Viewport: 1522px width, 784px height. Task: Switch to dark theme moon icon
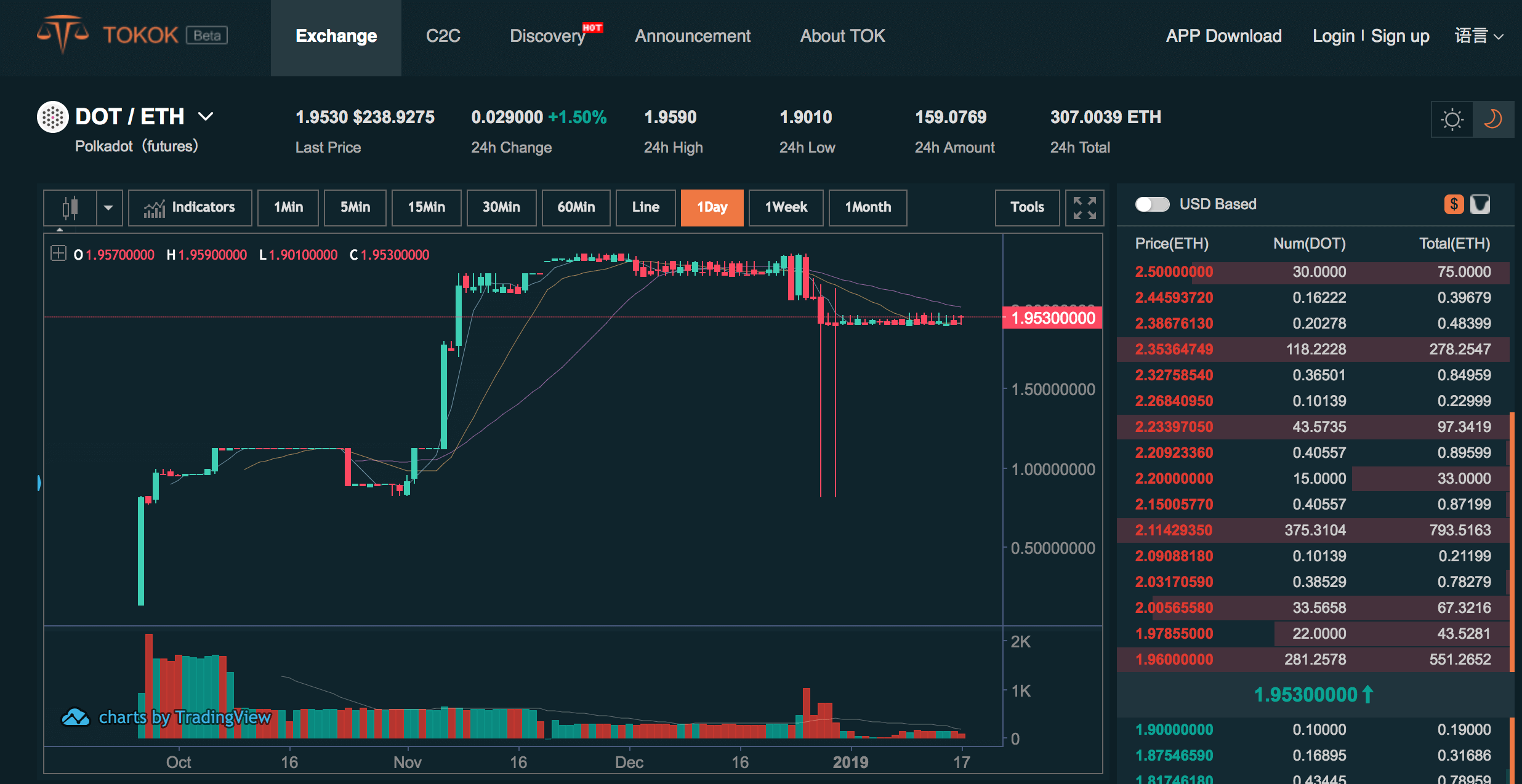1492,119
